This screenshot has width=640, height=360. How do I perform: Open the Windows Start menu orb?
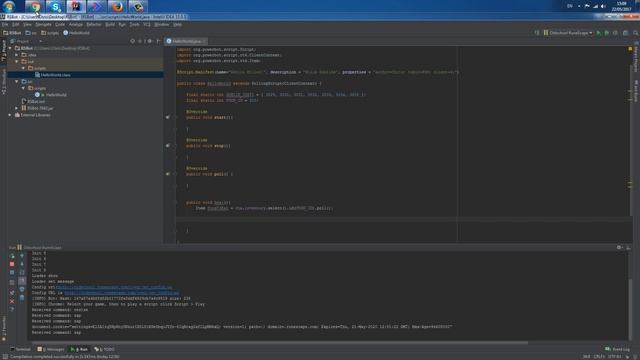click(x=9, y=6)
